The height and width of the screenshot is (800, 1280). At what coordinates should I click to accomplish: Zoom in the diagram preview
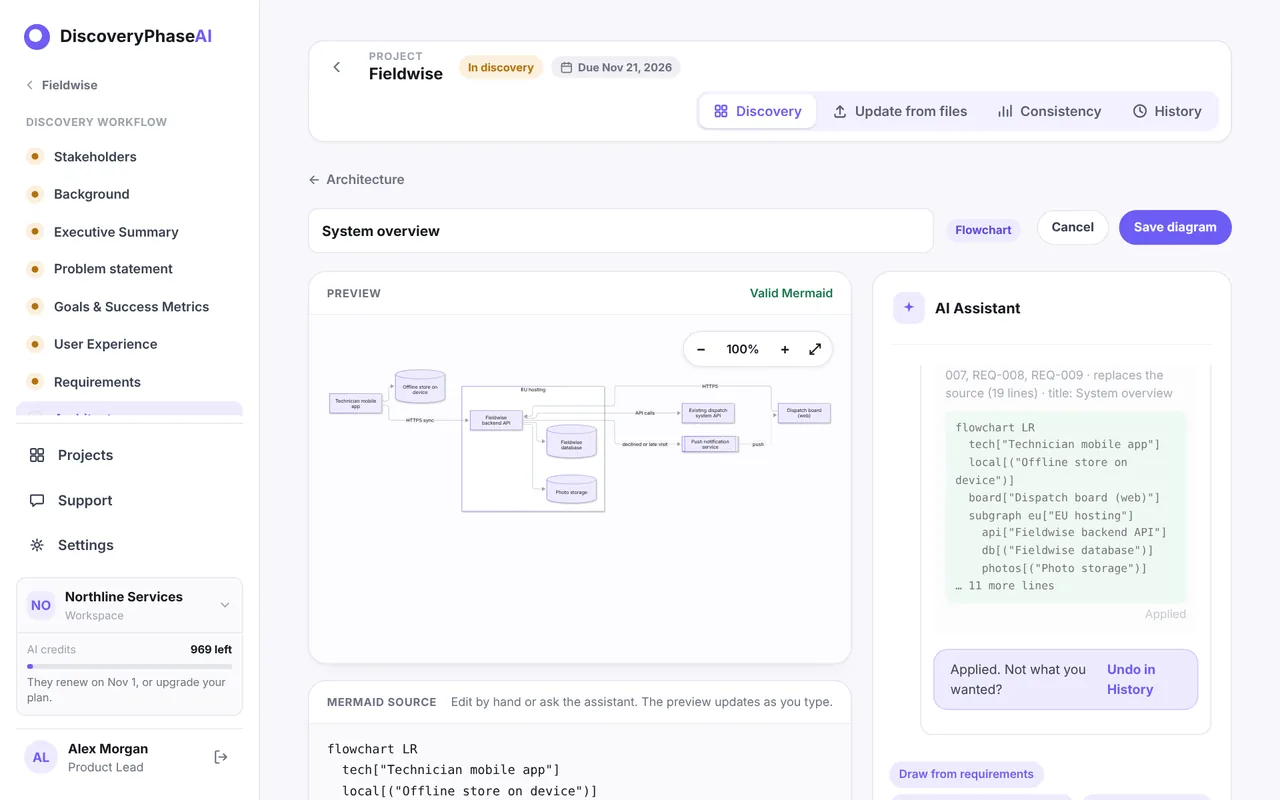click(785, 349)
